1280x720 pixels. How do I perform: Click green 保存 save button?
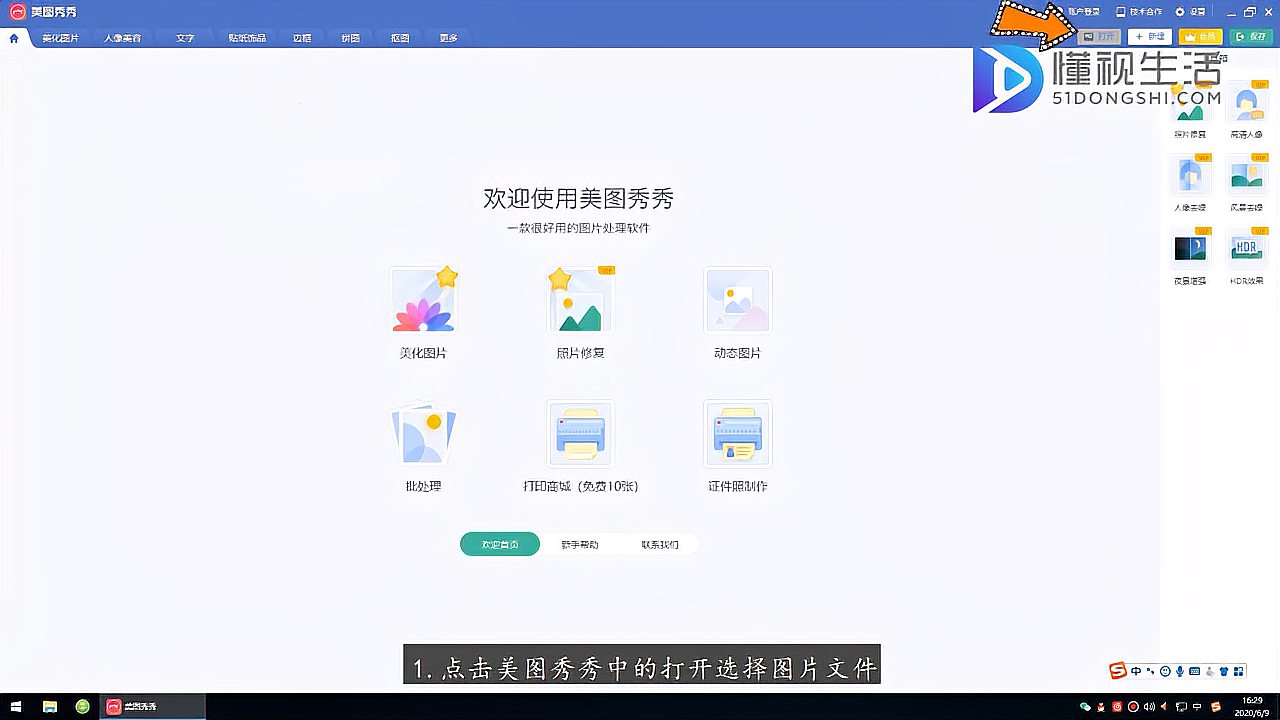pos(1251,36)
